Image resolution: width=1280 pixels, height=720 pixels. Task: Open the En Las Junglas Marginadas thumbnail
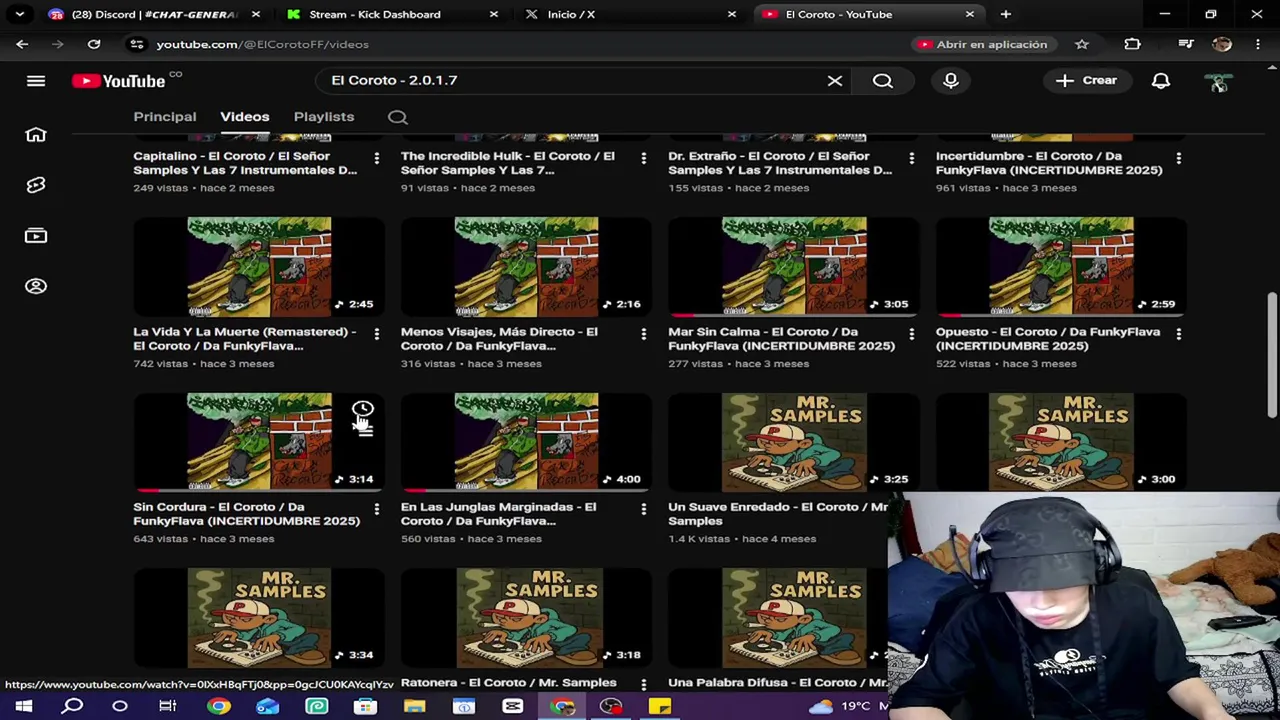(526, 442)
